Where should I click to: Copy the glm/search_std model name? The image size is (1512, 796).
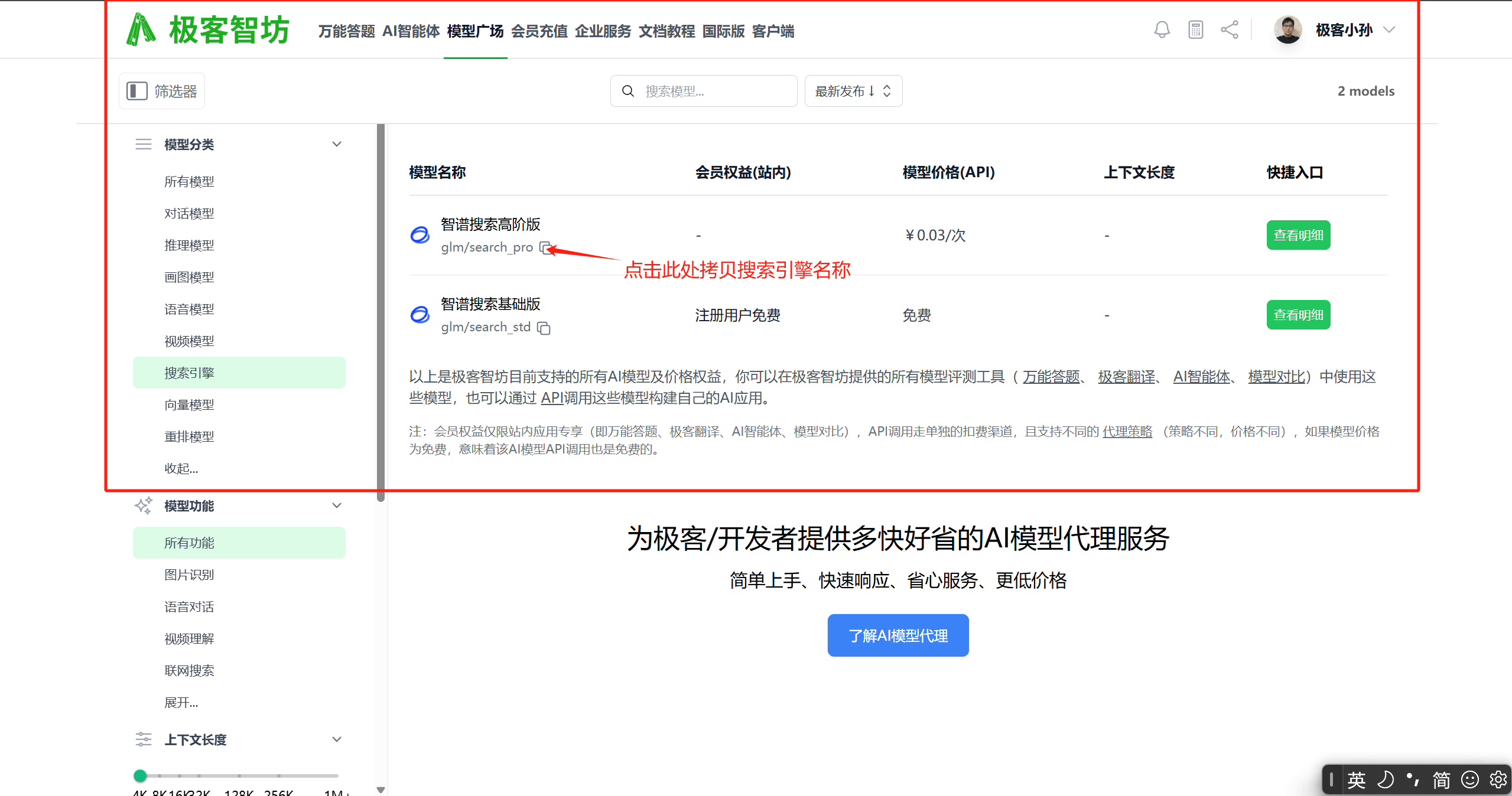click(544, 328)
